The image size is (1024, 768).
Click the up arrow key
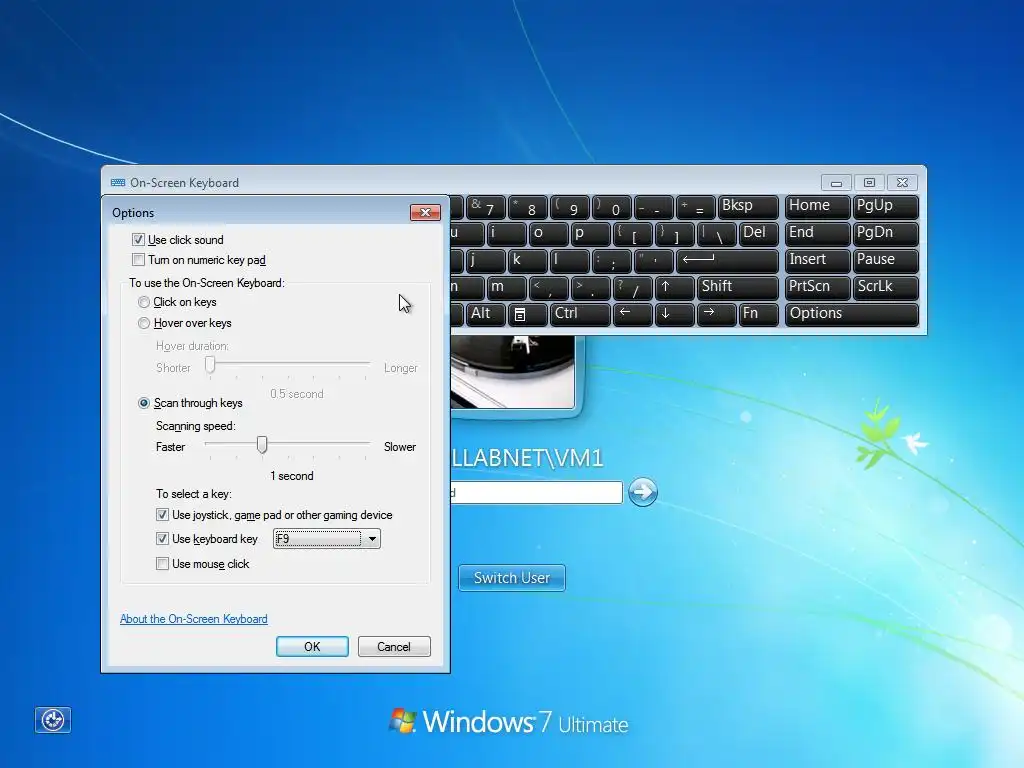click(675, 287)
